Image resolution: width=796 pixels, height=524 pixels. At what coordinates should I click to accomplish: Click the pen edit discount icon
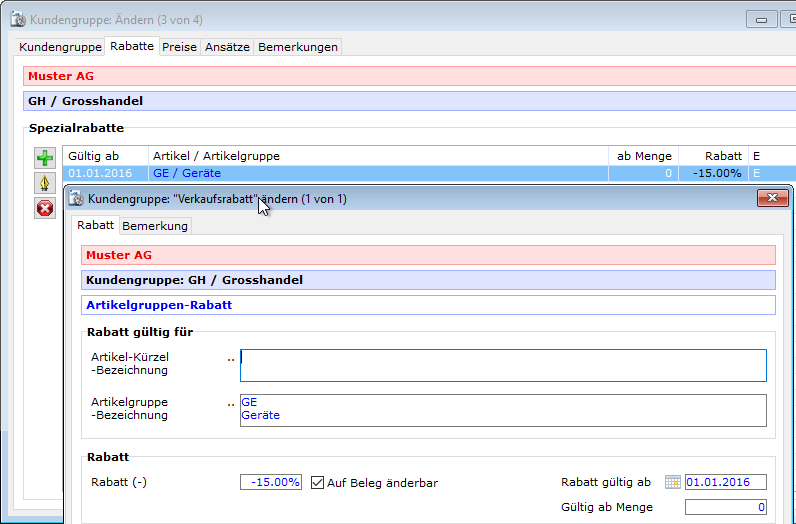(x=45, y=183)
